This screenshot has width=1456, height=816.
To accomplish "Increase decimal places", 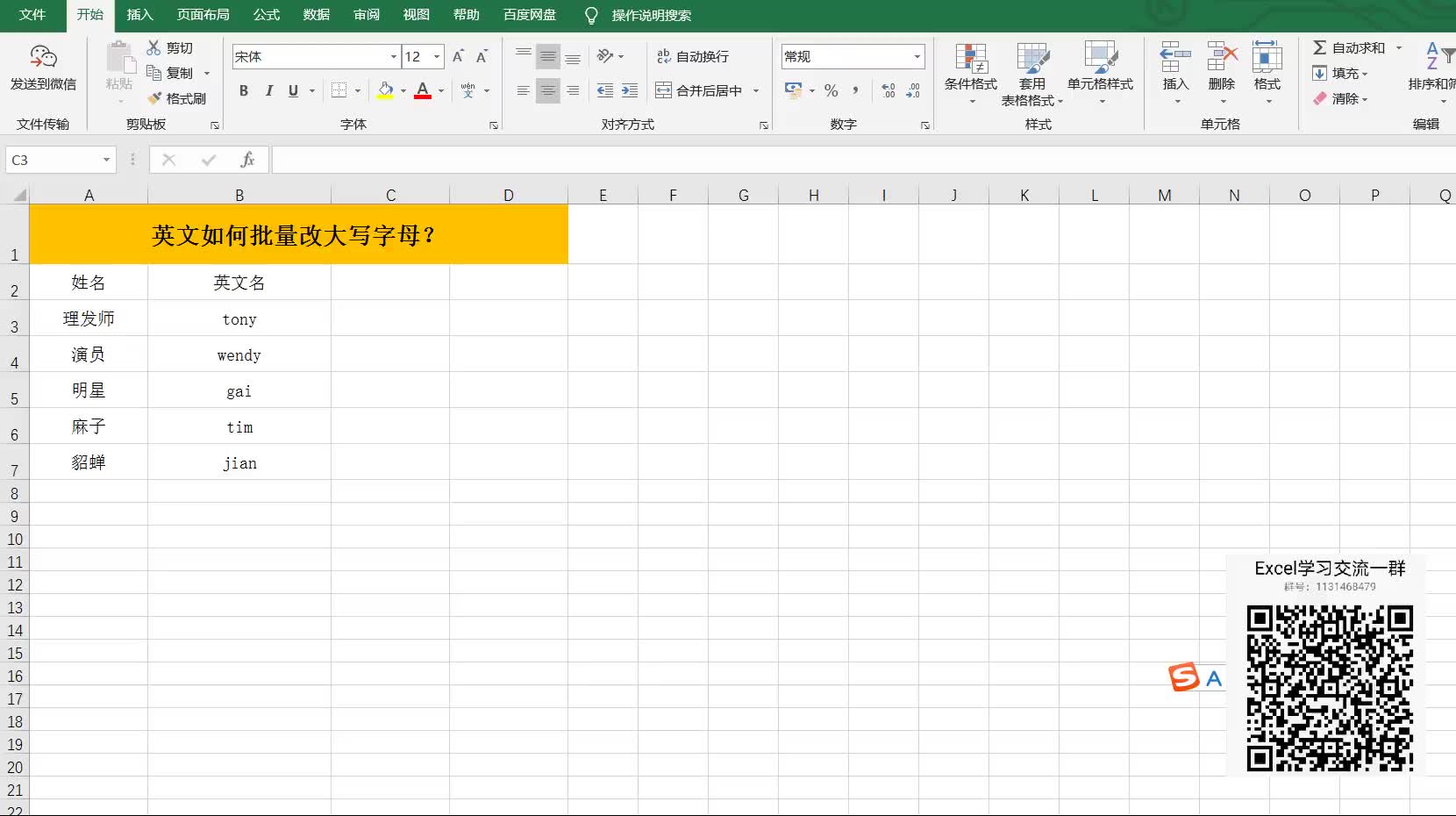I will tap(889, 90).
